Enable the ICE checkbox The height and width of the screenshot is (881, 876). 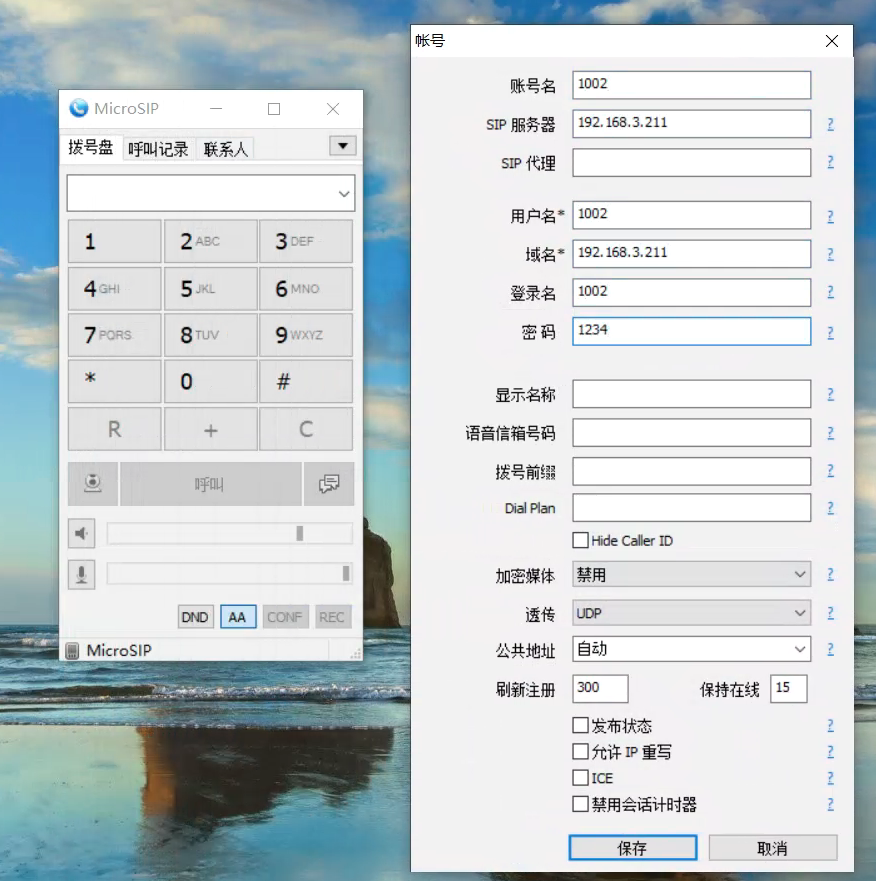(x=580, y=777)
